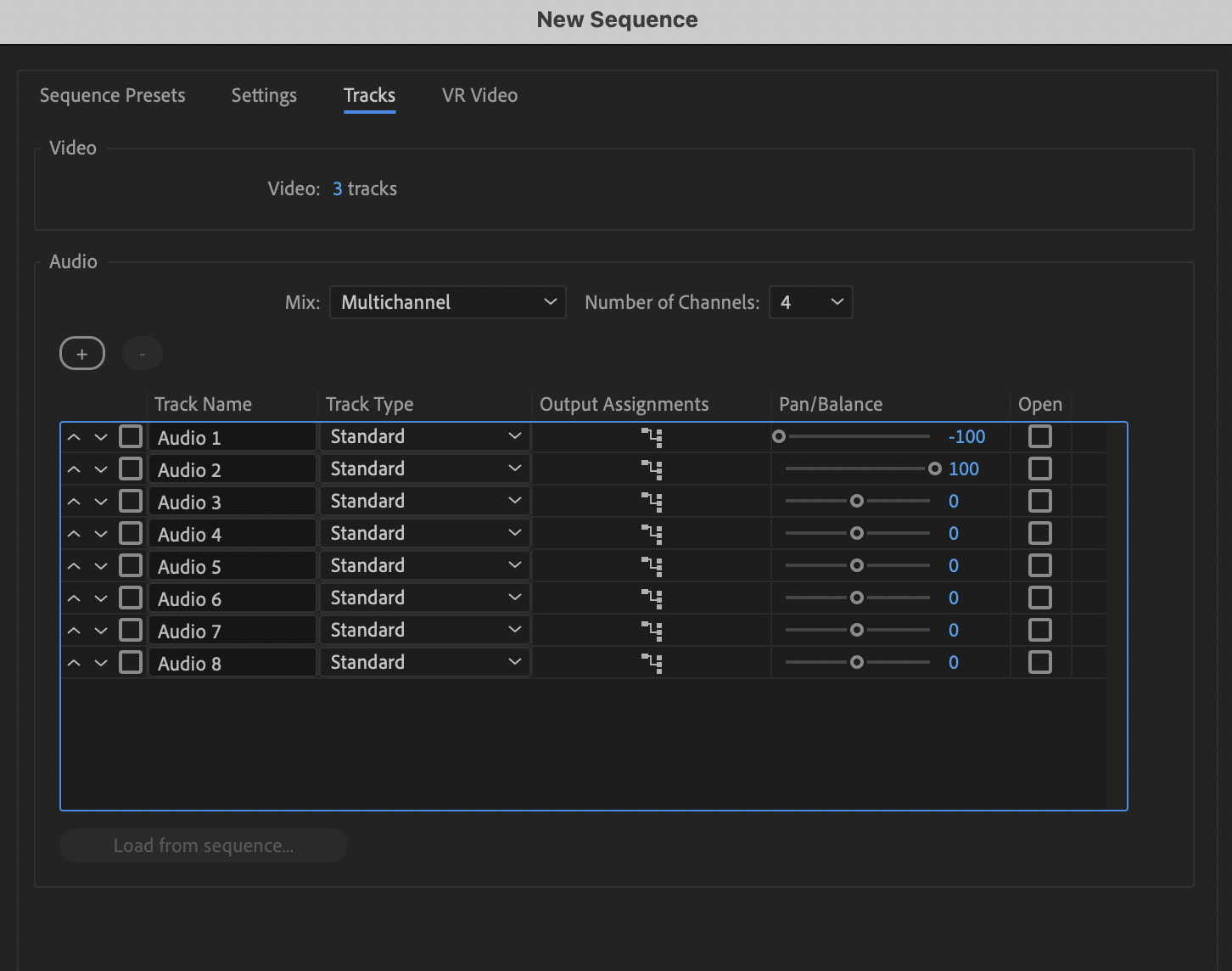Open the VR Video tab
Screen dimensions: 1232x971
[479, 95]
